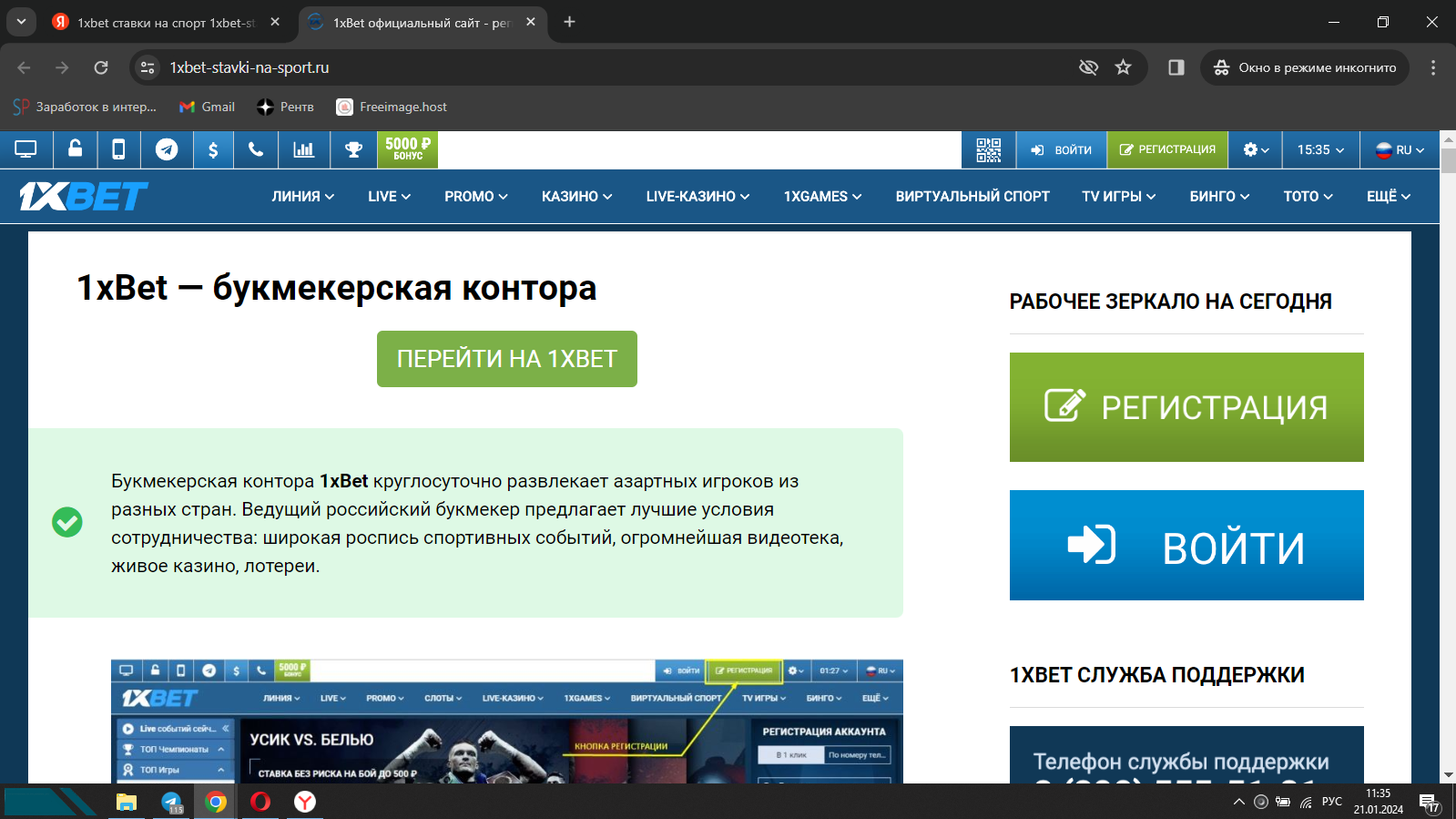
Task: Click the incognito mode indicator
Action: click(x=1305, y=67)
